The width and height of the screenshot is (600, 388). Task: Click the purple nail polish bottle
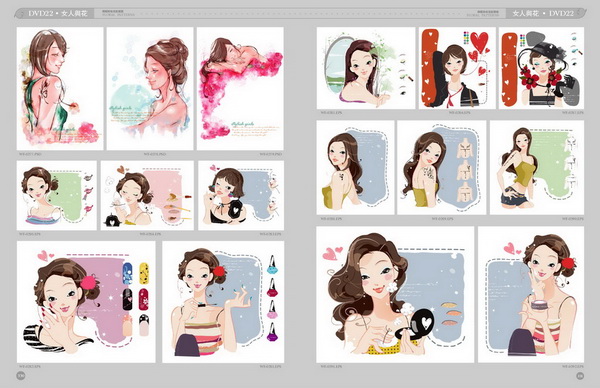click(x=272, y=332)
